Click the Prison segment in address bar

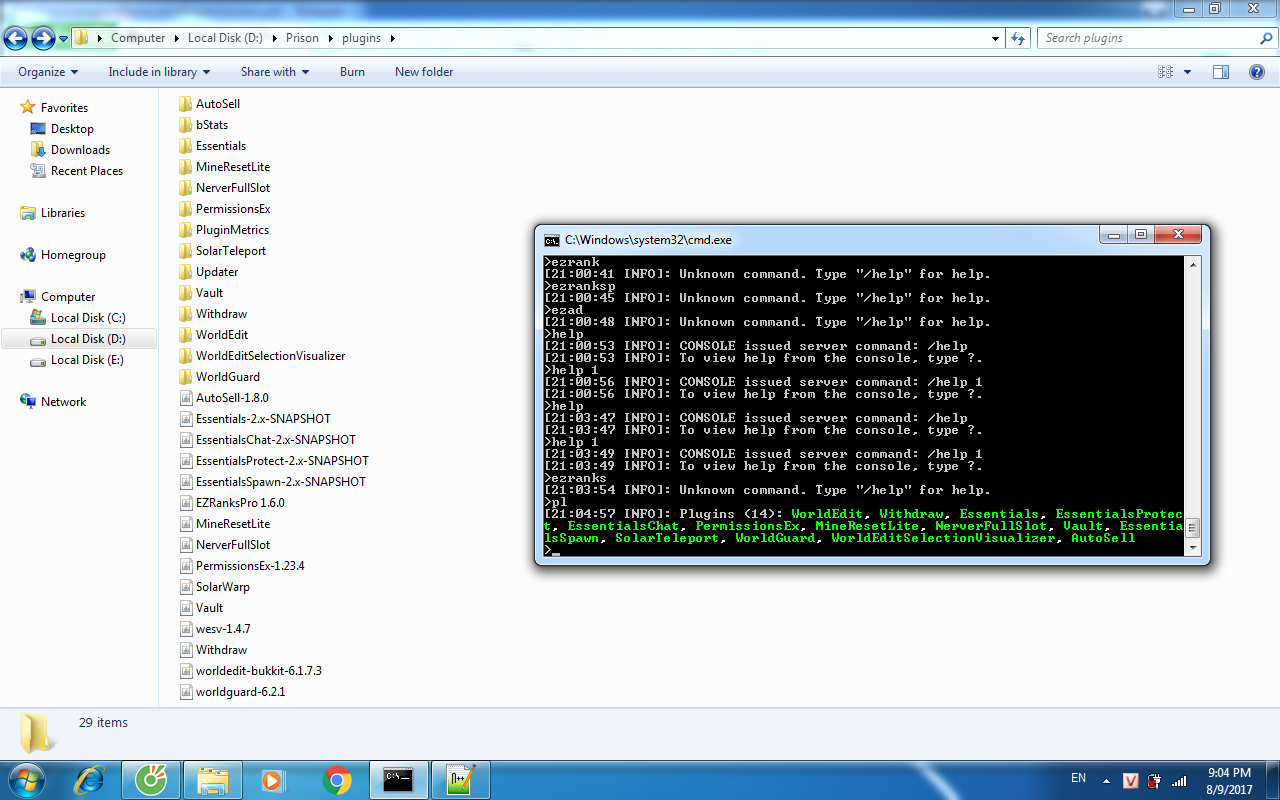pos(302,38)
